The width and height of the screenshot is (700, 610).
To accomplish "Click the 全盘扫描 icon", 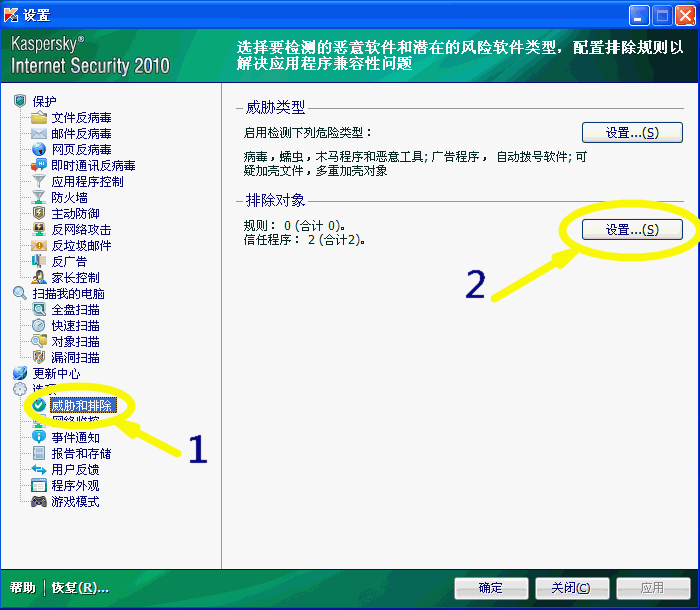I will click(x=39, y=309).
